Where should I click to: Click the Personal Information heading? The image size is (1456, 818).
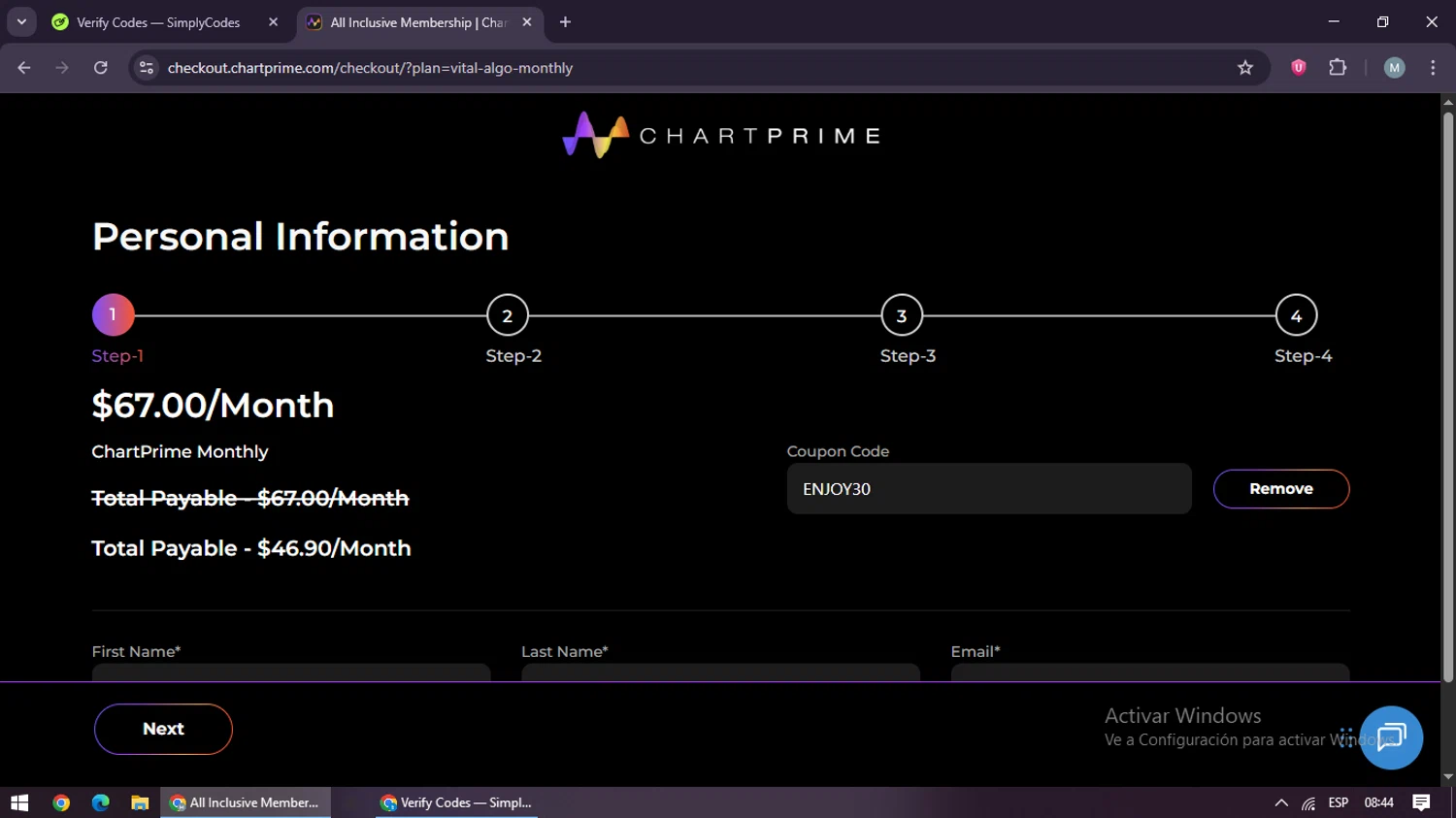(x=301, y=236)
